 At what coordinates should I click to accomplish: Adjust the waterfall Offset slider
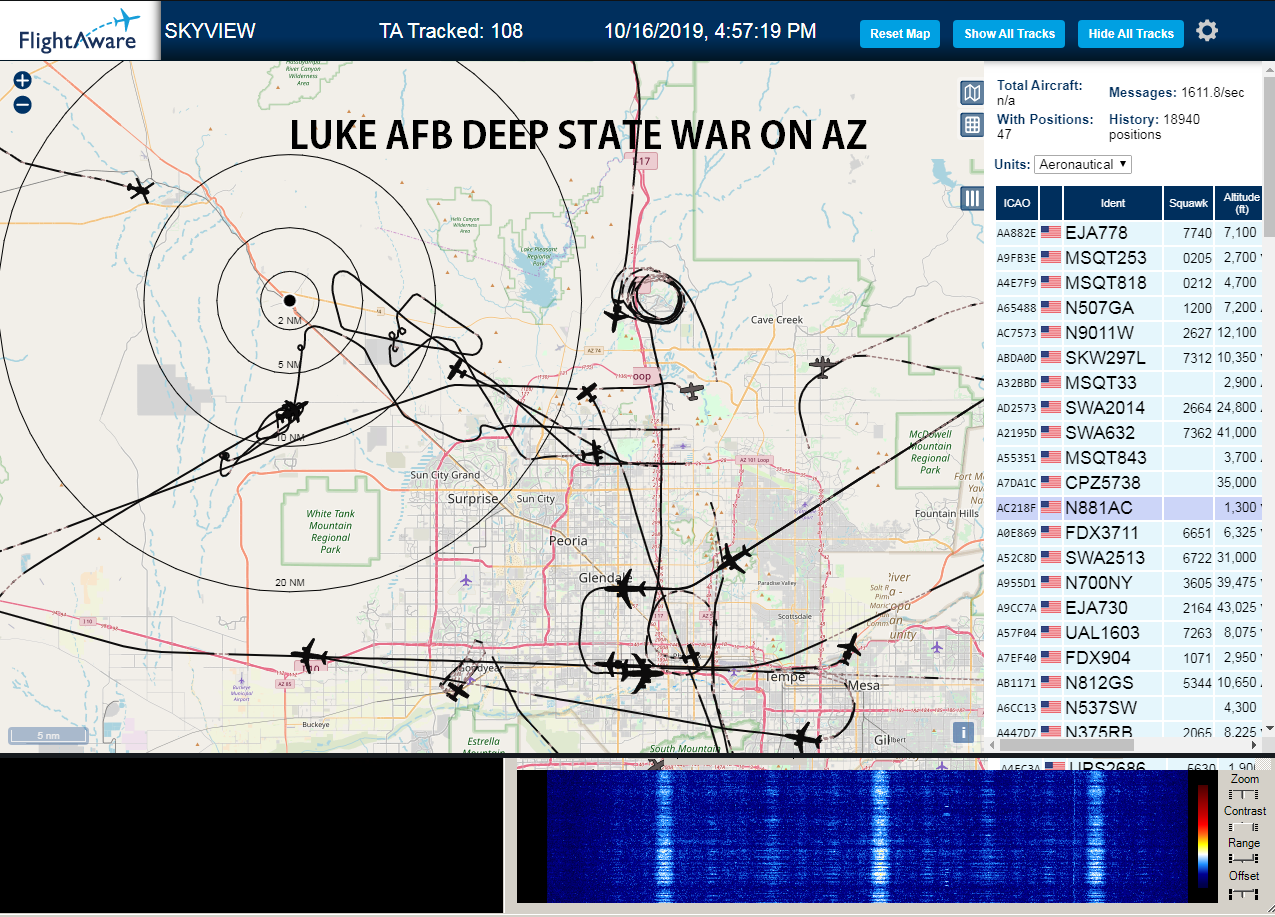(1243, 892)
